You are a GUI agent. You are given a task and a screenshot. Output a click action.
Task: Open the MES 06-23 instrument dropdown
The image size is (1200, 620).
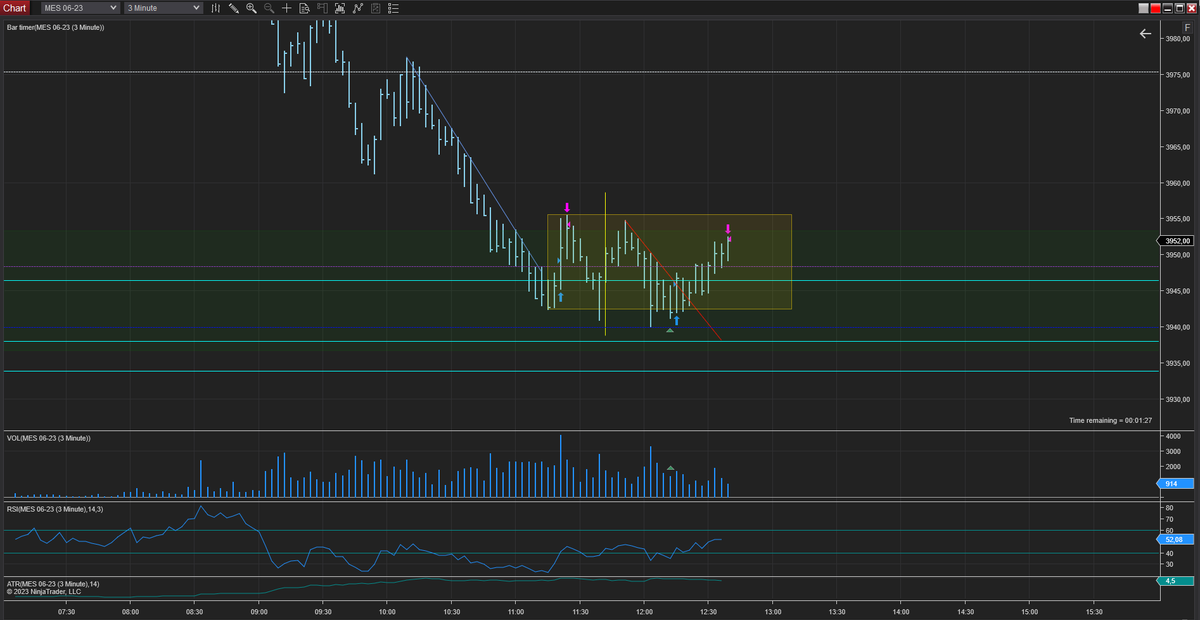point(78,8)
